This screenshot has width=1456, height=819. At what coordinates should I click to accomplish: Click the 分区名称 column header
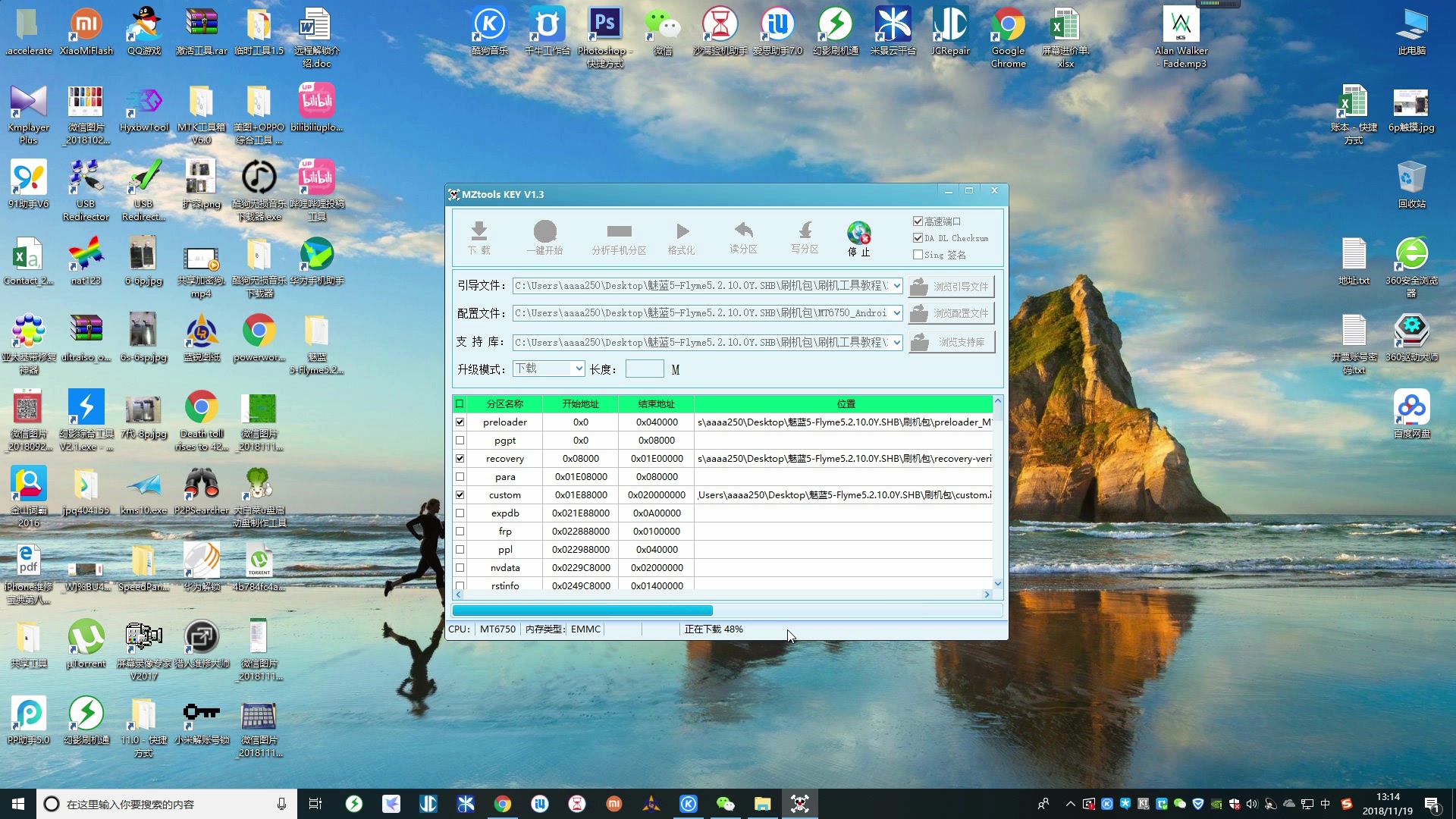pyautogui.click(x=504, y=404)
